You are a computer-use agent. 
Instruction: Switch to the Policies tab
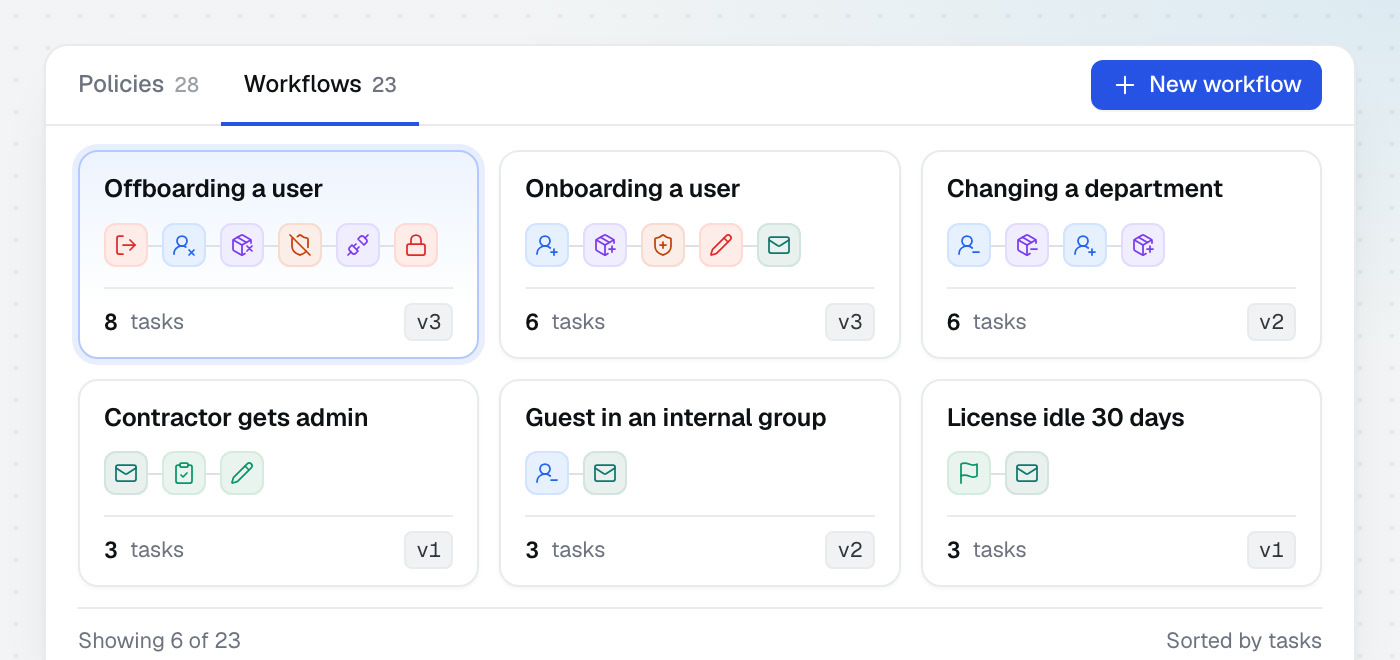[139, 85]
